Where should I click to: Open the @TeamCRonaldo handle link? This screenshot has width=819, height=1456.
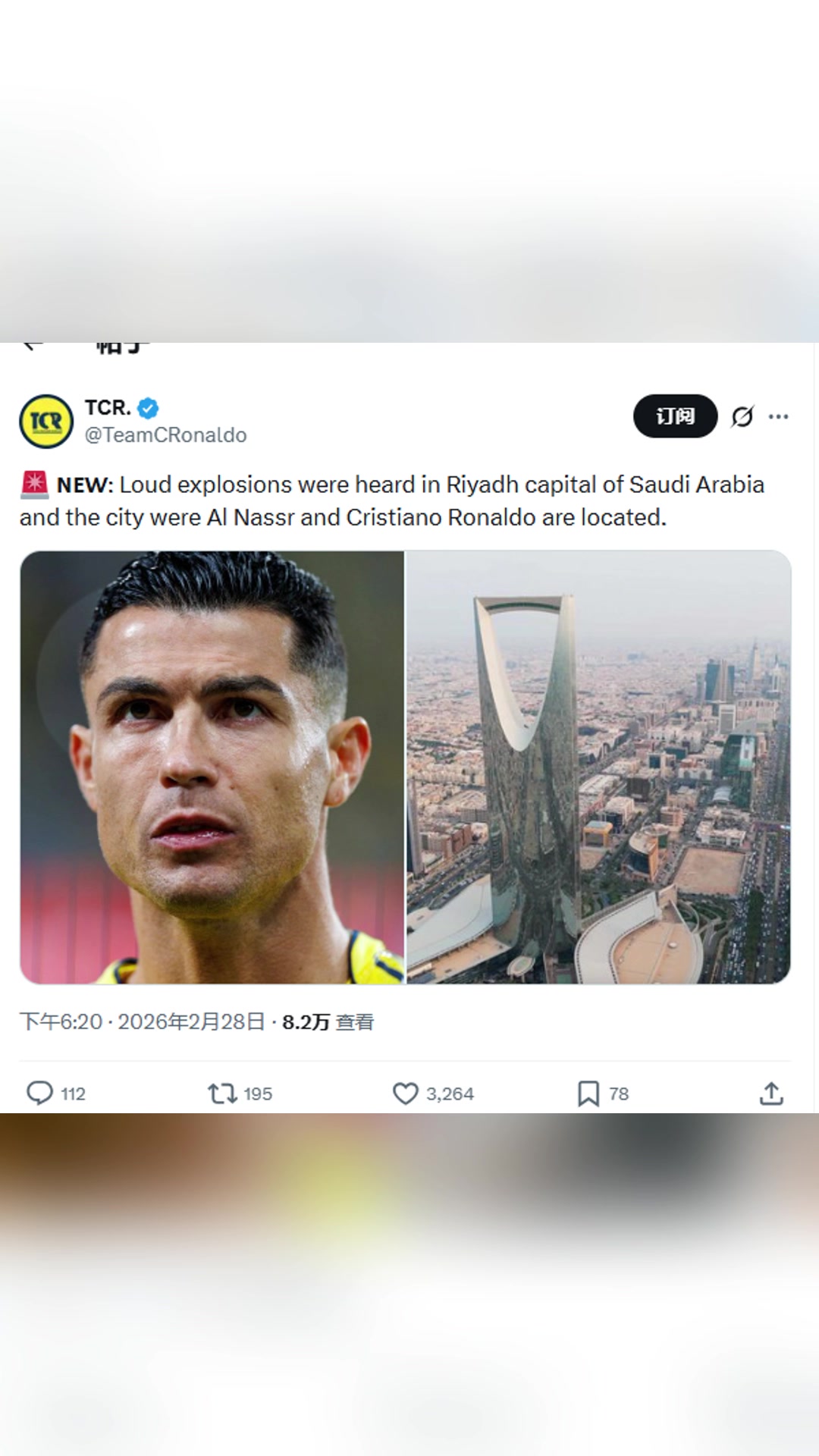click(x=165, y=435)
